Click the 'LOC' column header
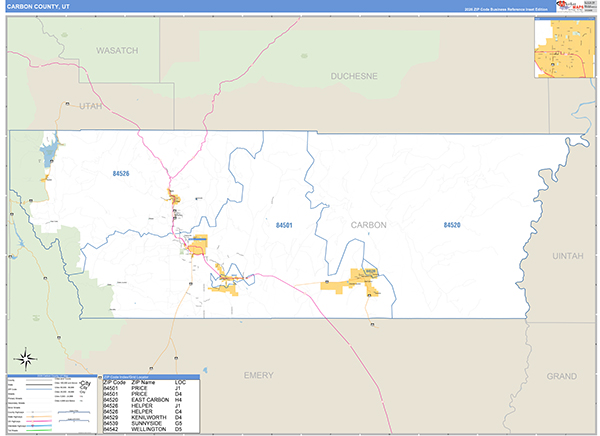 pos(180,382)
